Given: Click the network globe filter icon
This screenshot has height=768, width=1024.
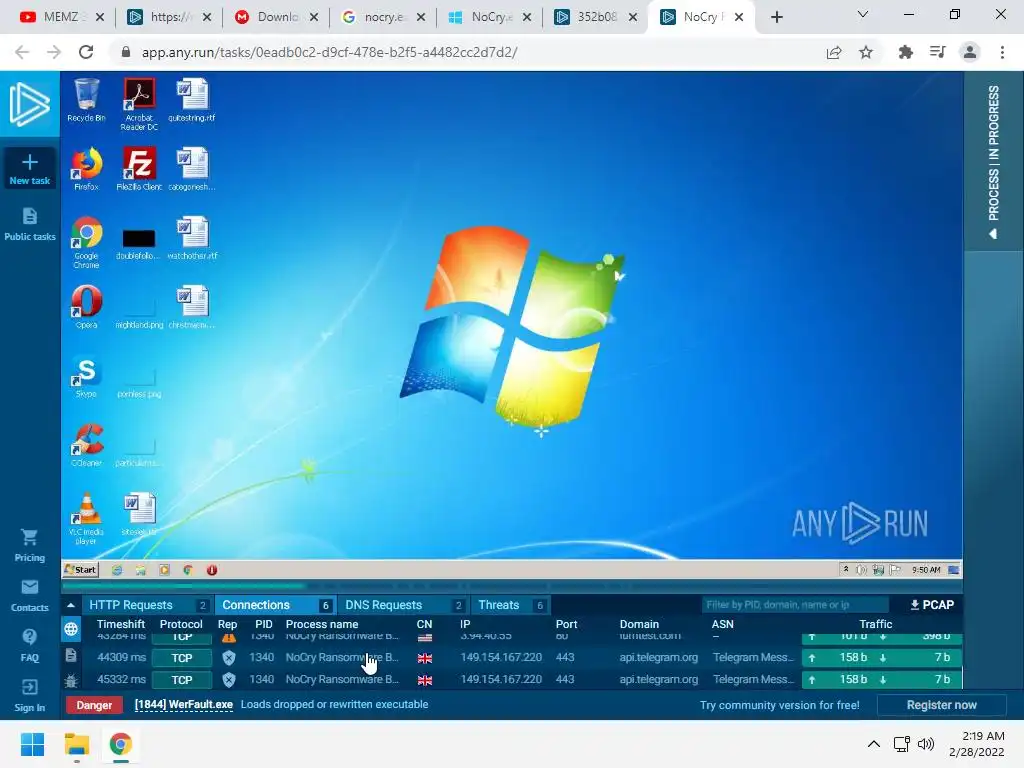Looking at the screenshot, I should (71, 630).
